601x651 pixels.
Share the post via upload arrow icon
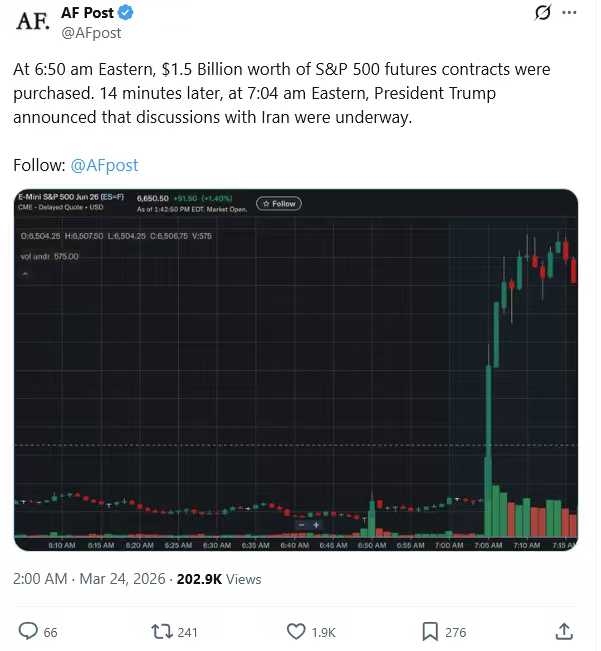pos(564,631)
